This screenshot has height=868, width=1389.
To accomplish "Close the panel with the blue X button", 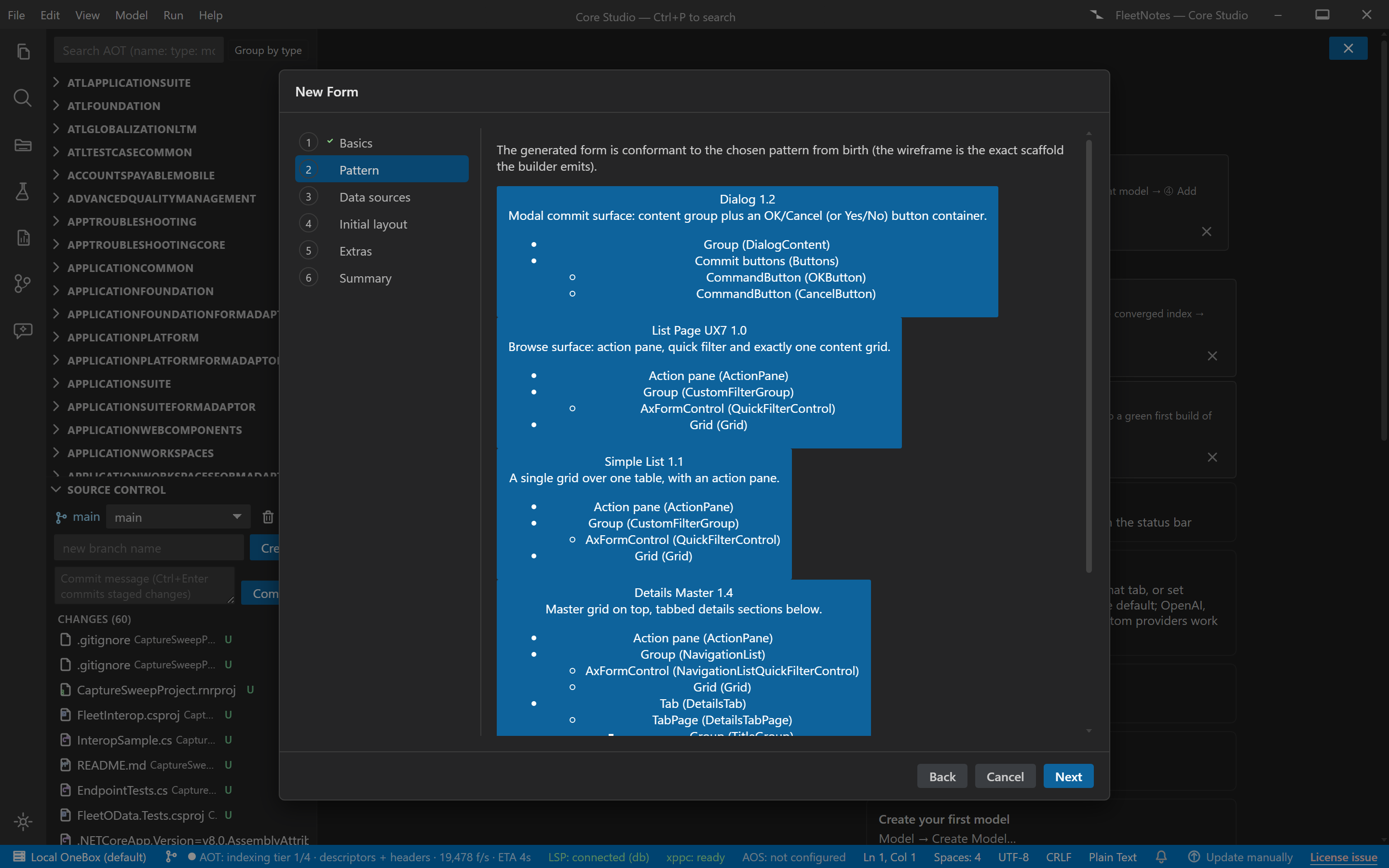I will click(x=1348, y=48).
